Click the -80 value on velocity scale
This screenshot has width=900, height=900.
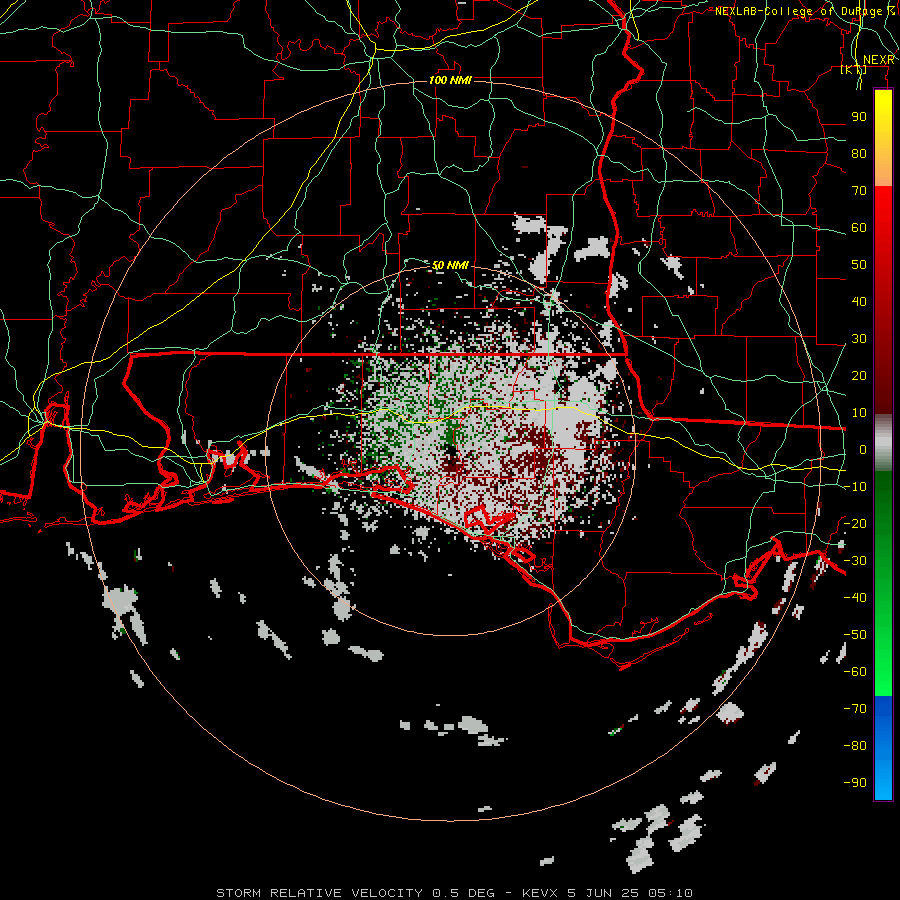pos(855,746)
